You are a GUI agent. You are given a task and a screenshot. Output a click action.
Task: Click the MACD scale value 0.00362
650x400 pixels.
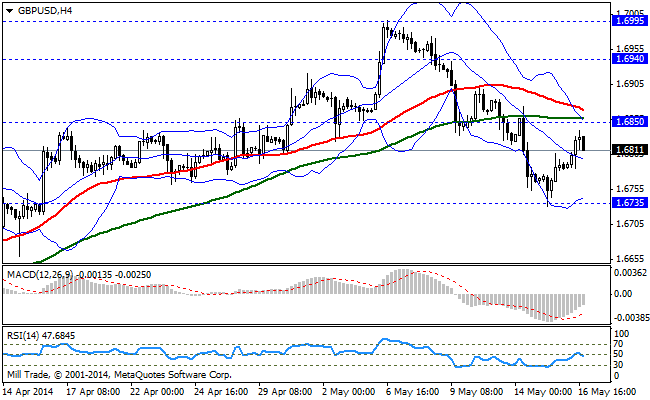coord(630,272)
